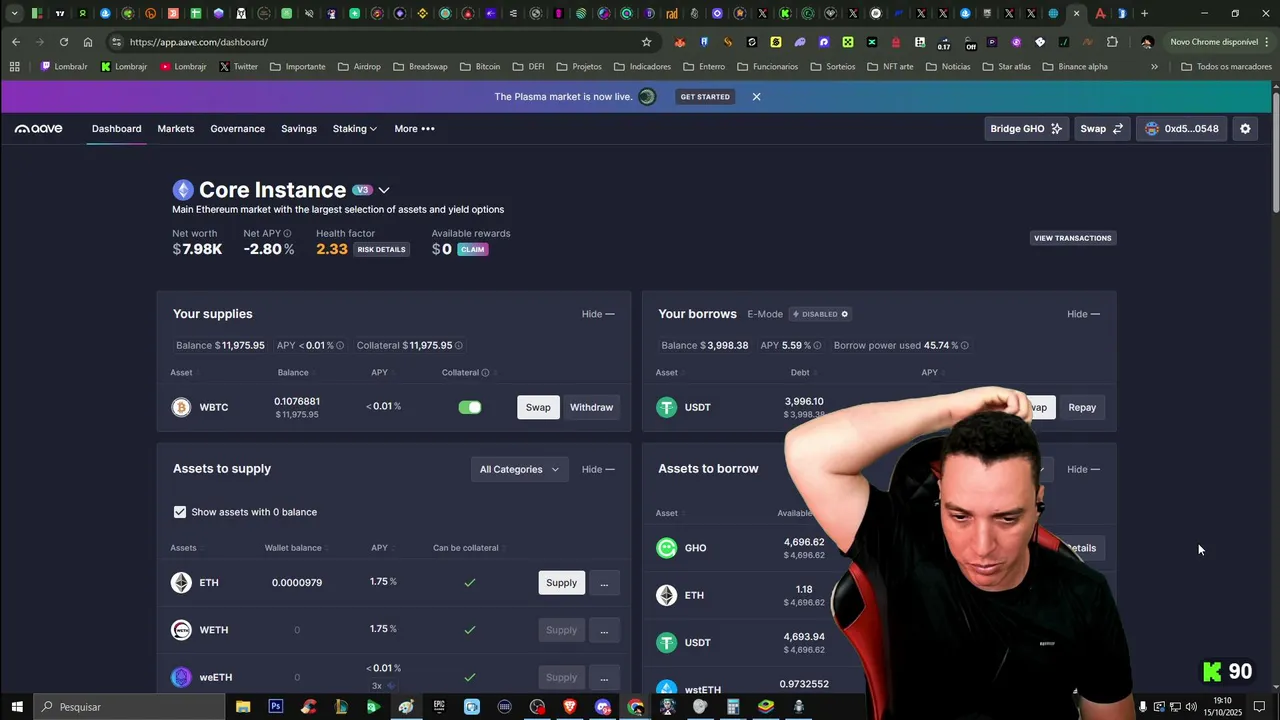Click the Pesquisar taskbar search box

[128, 707]
